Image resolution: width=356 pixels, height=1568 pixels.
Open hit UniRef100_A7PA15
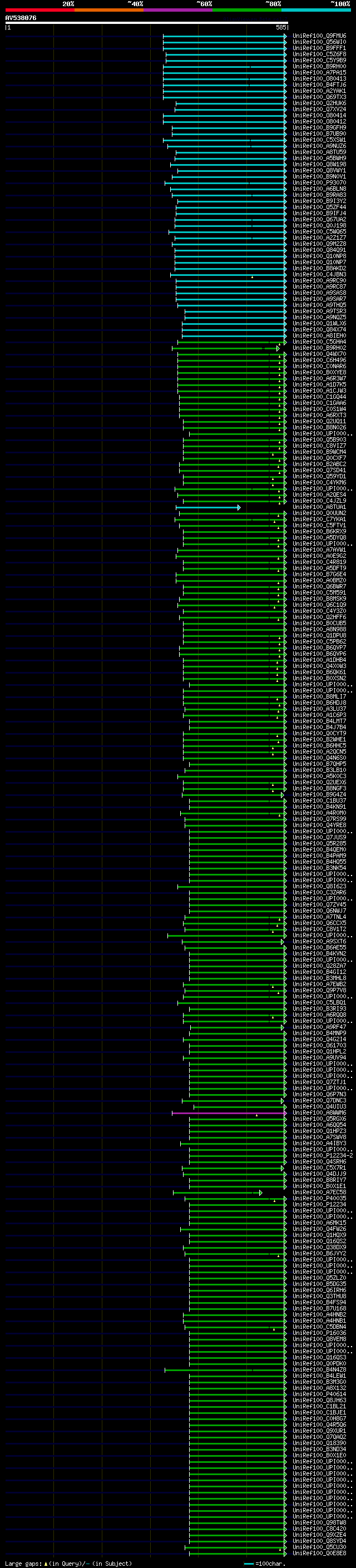(x=319, y=72)
